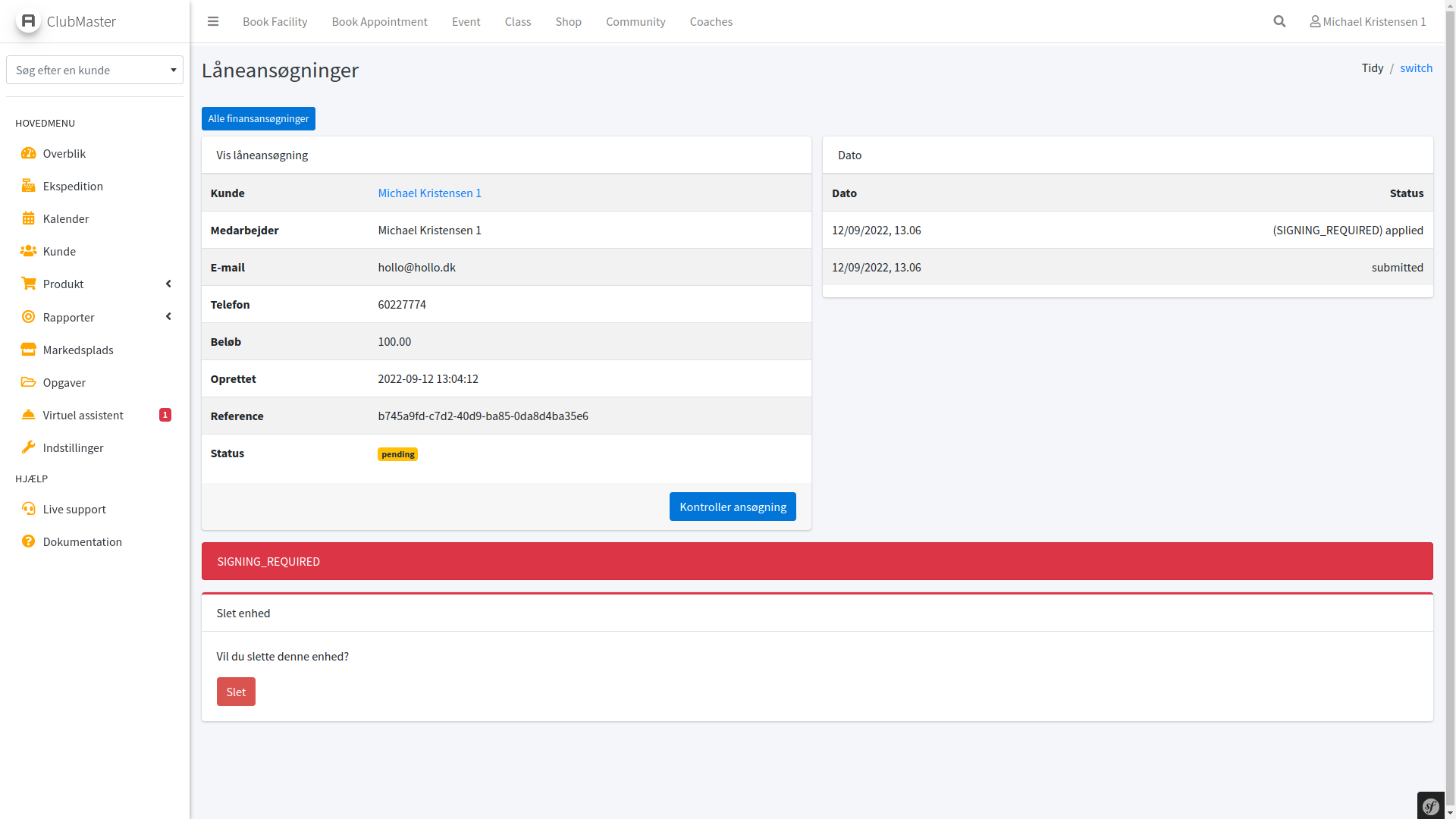This screenshot has height=819, width=1456.
Task: Open the Book Facility menu item
Action: (x=275, y=21)
